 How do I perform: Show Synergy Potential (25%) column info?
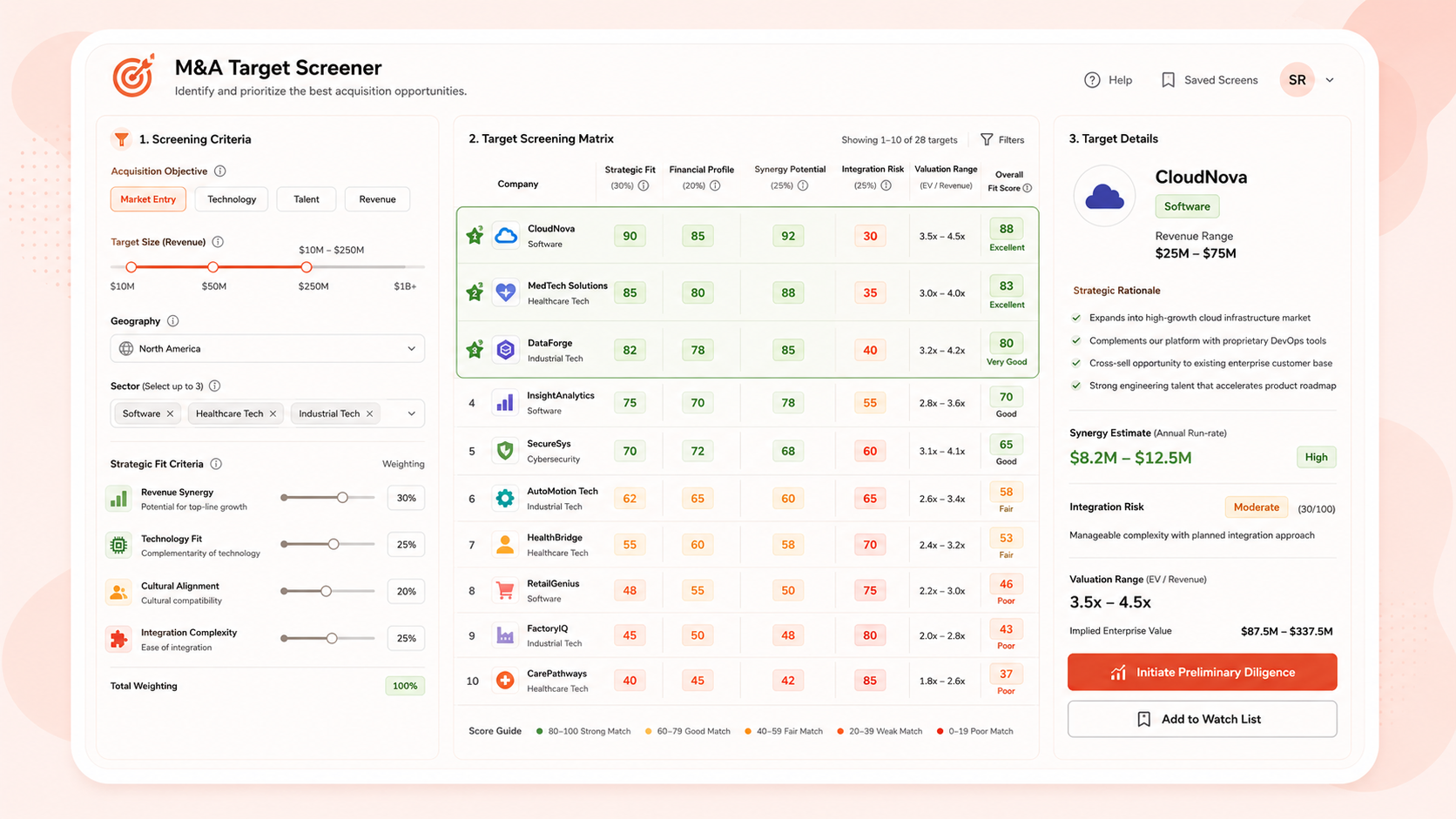[803, 185]
